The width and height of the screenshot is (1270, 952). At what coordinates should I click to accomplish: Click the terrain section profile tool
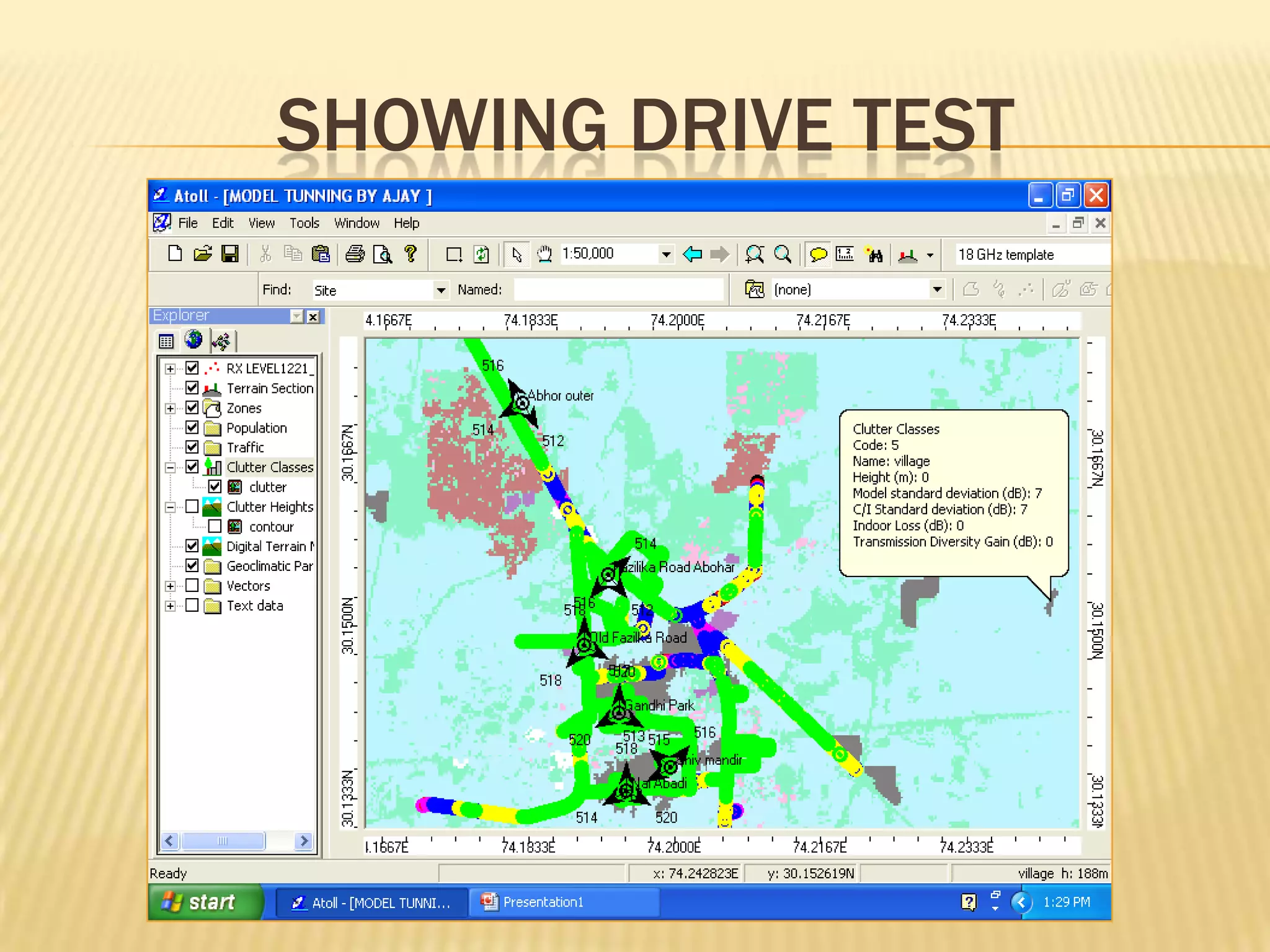[908, 254]
